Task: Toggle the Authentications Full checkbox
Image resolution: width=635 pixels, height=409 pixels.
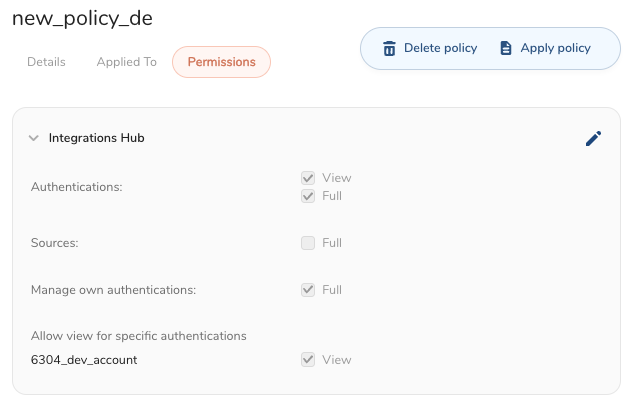Action: (x=308, y=196)
